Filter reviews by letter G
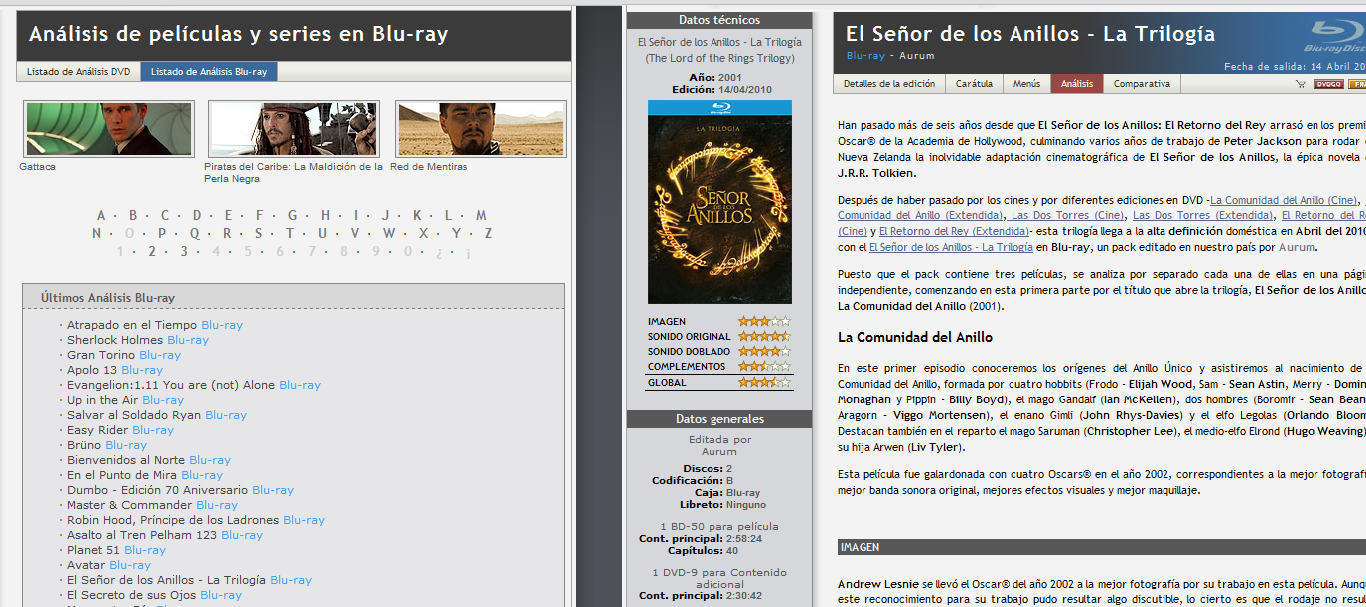 (293, 216)
